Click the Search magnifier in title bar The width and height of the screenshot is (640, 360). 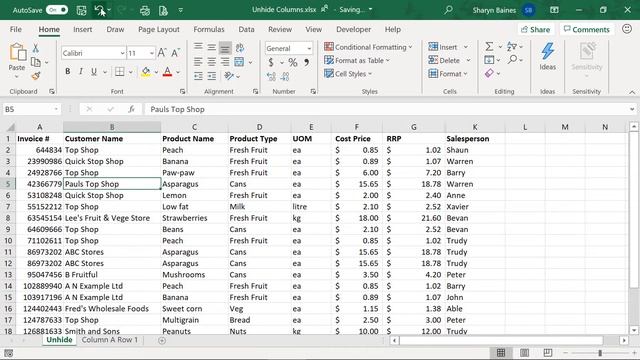(x=448, y=10)
